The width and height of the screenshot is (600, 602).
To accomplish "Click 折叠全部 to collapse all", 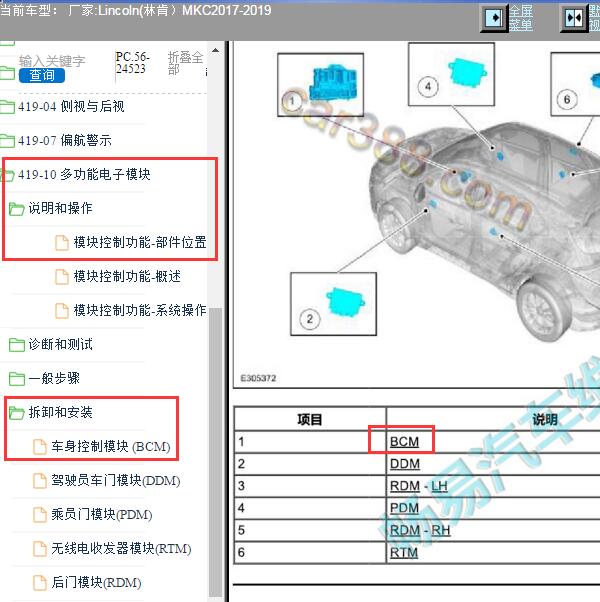I will pyautogui.click(x=185, y=63).
